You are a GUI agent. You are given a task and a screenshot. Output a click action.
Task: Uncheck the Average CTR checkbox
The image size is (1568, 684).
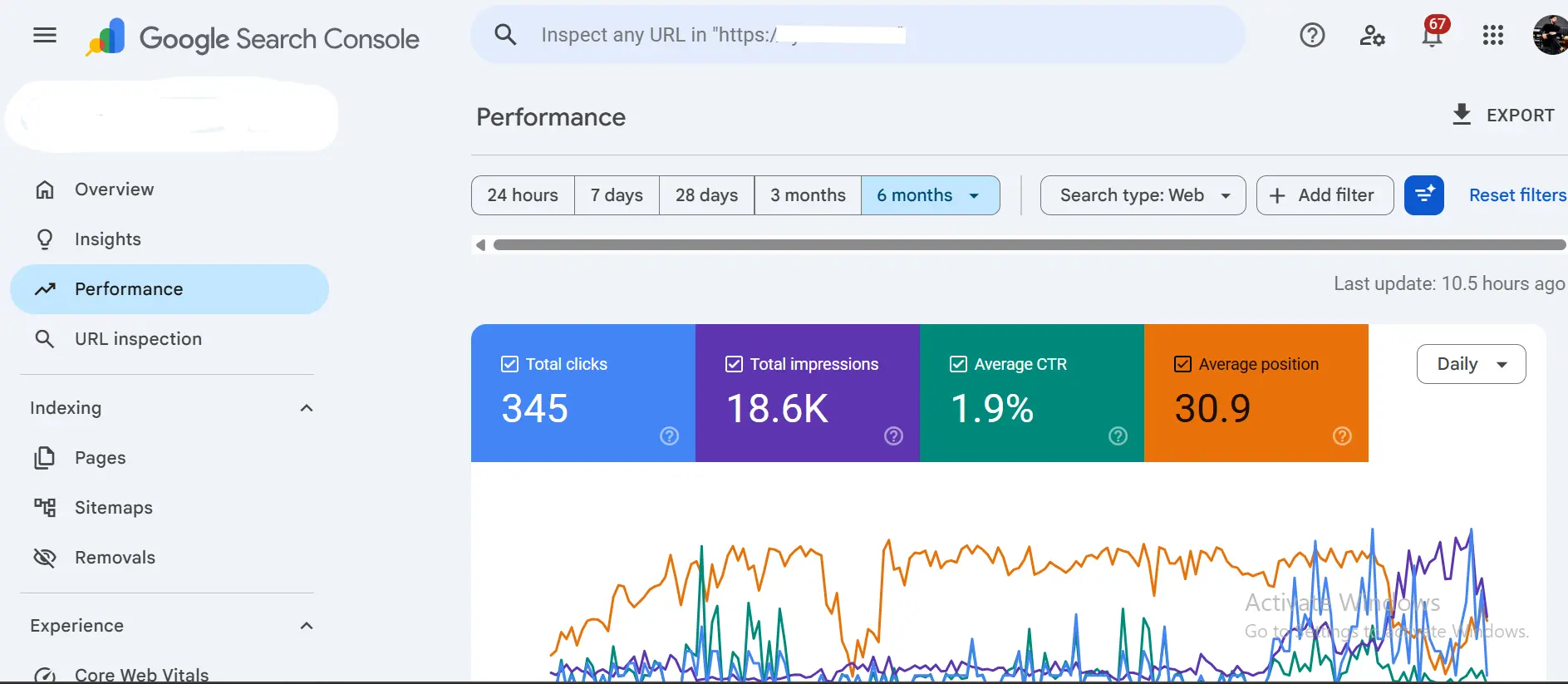point(958,364)
